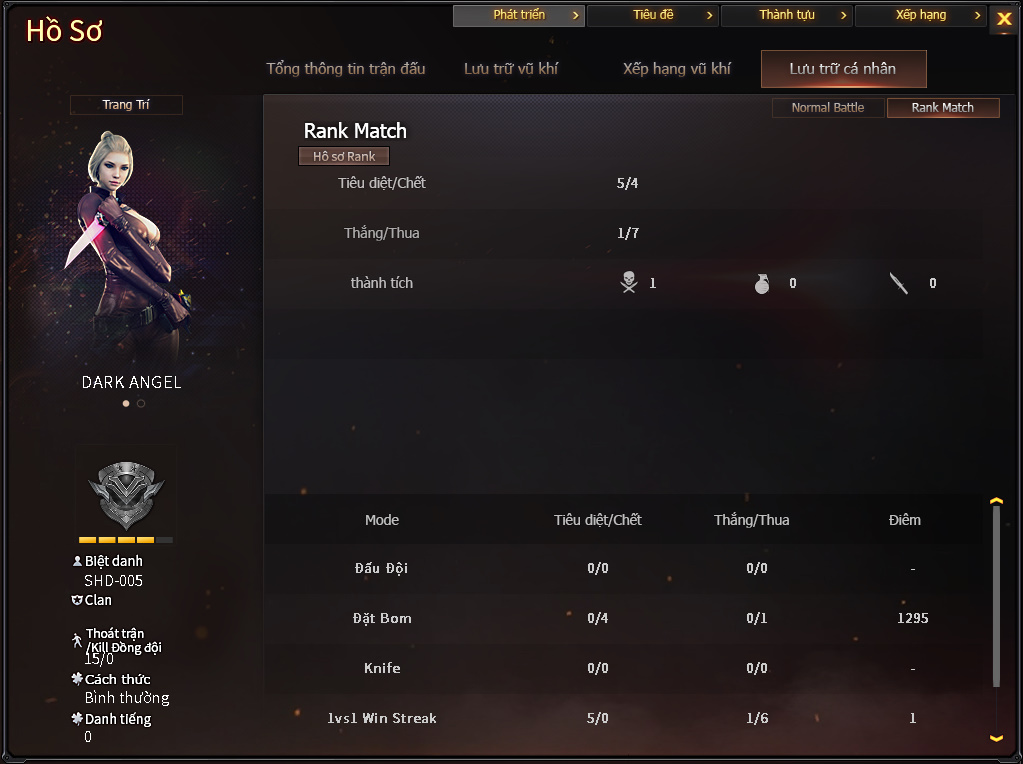Viewport: 1023px width, 764px height.
Task: Click the Clan shield icon
Action: tap(76, 600)
